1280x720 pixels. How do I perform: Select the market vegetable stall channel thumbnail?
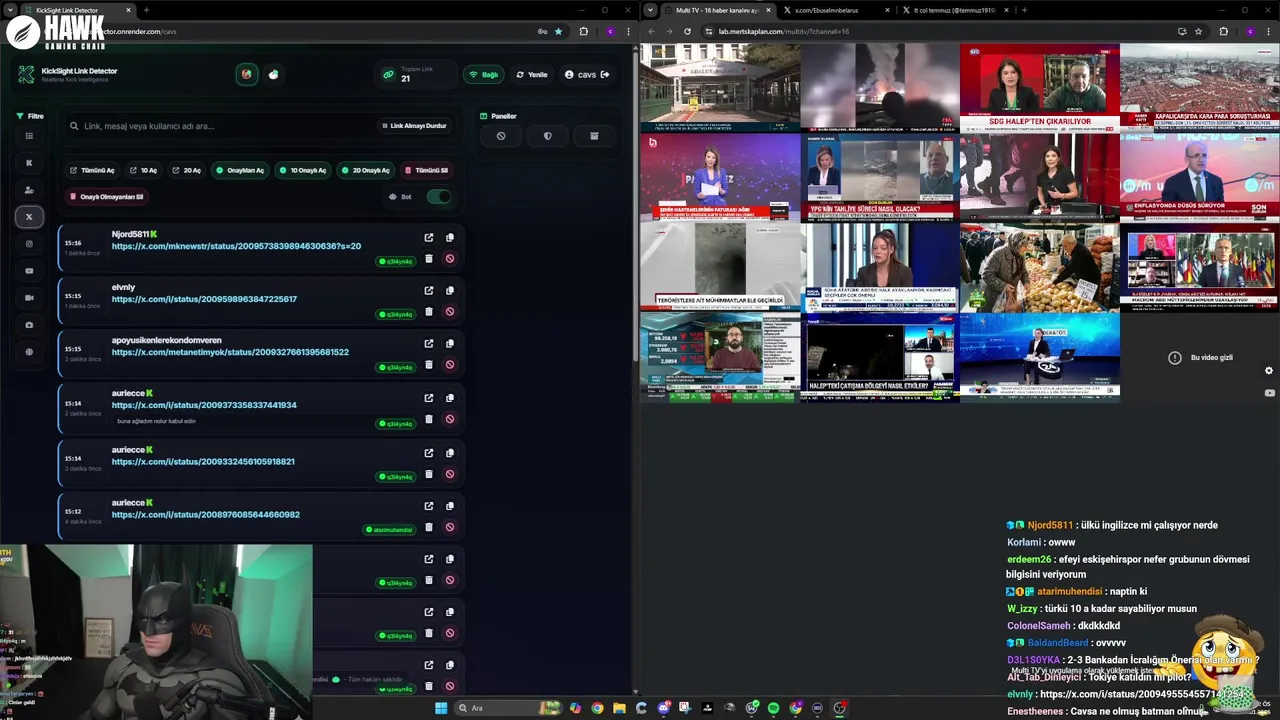pyautogui.click(x=1040, y=267)
